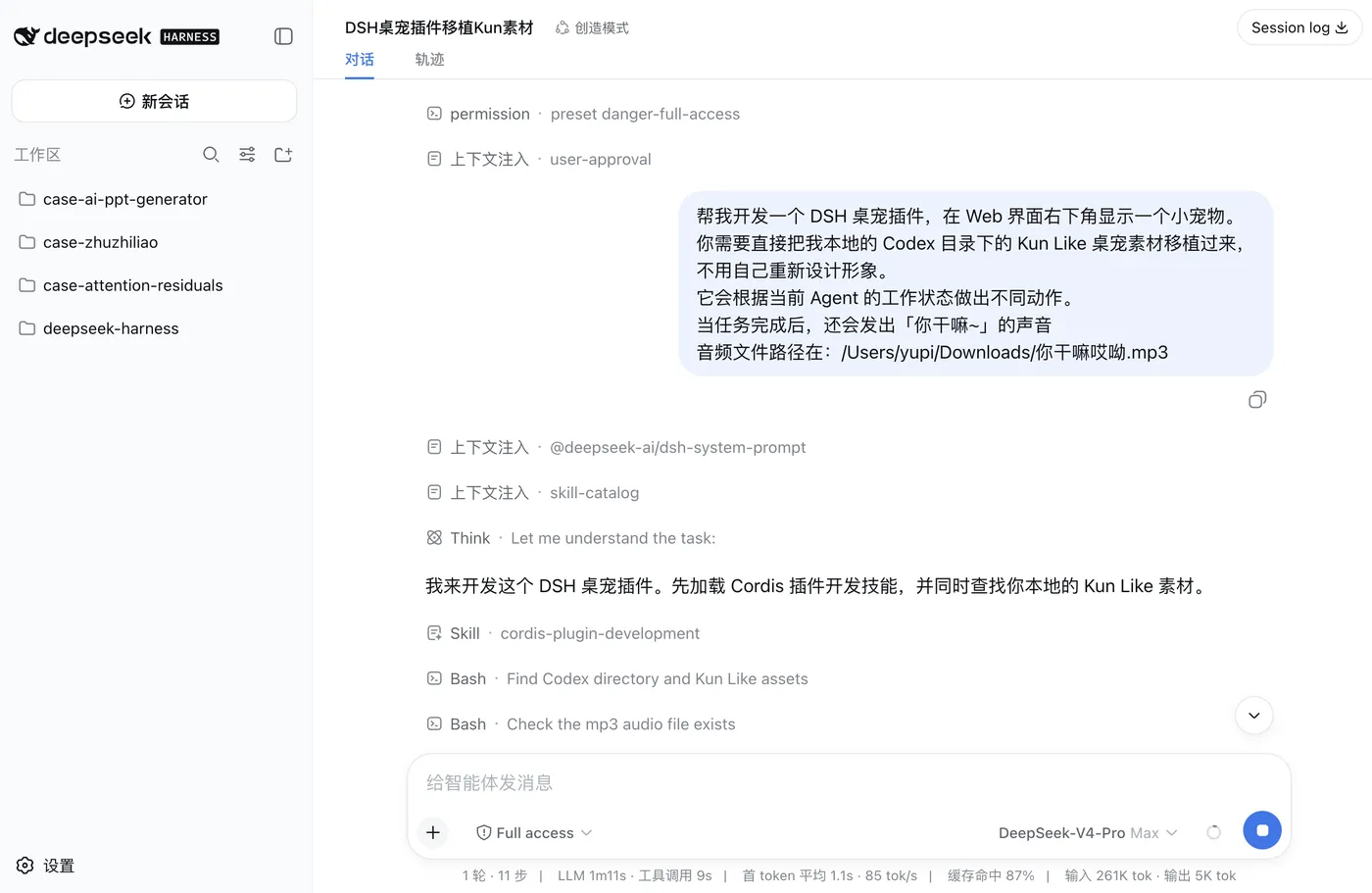Open deepseek-harness workspace

(154, 328)
